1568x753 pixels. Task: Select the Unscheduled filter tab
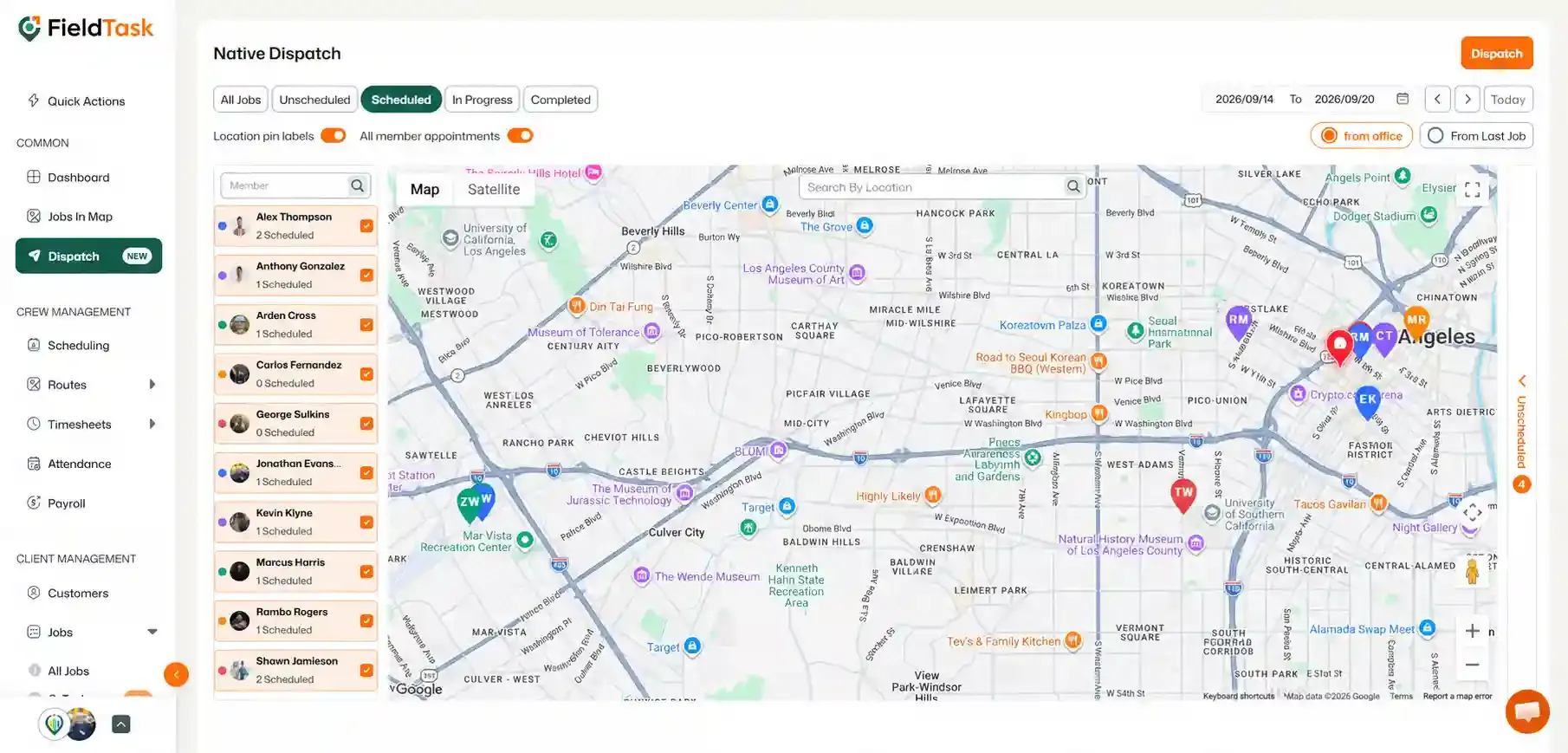click(x=314, y=100)
